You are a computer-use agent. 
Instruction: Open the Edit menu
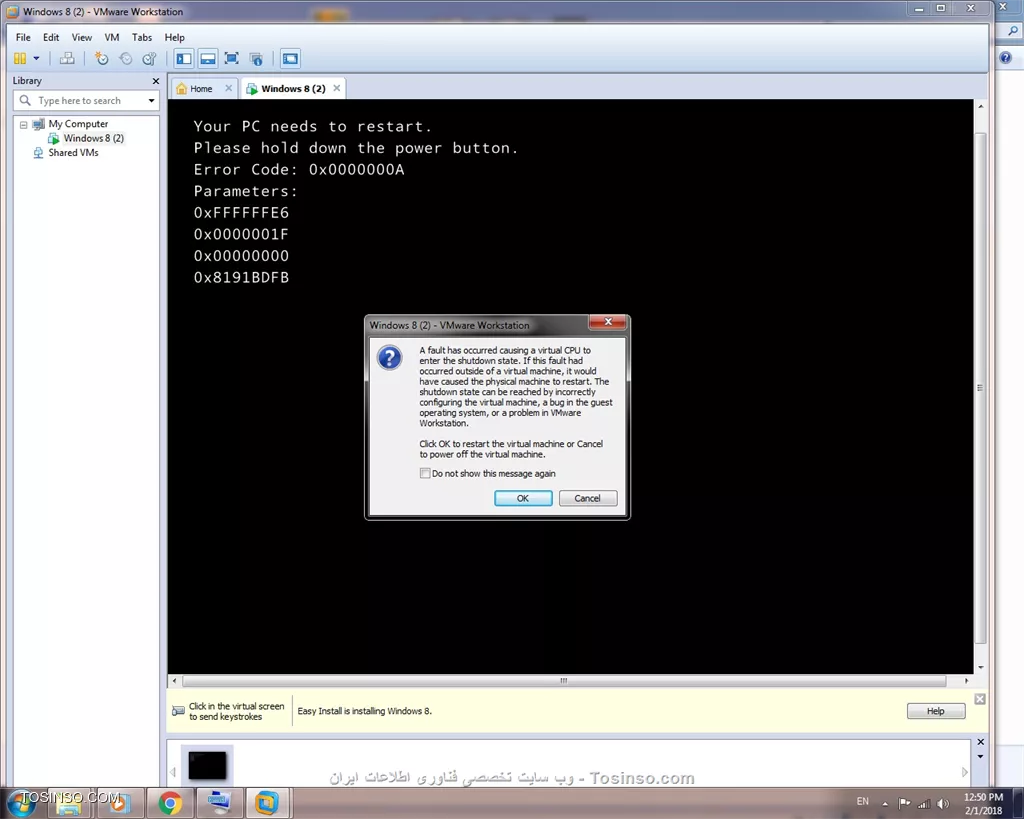point(51,37)
